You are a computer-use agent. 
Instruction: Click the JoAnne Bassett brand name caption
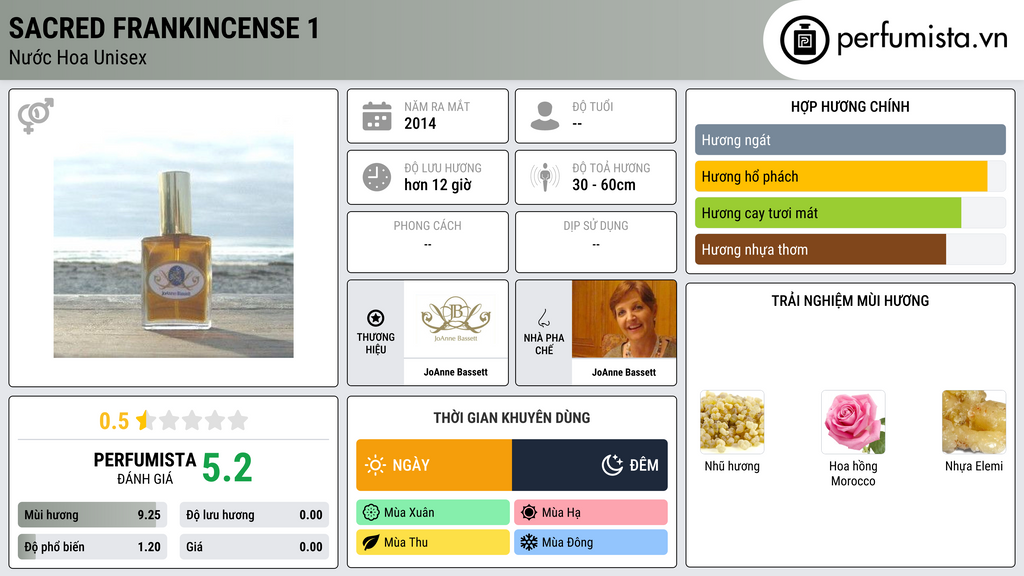pos(456,372)
